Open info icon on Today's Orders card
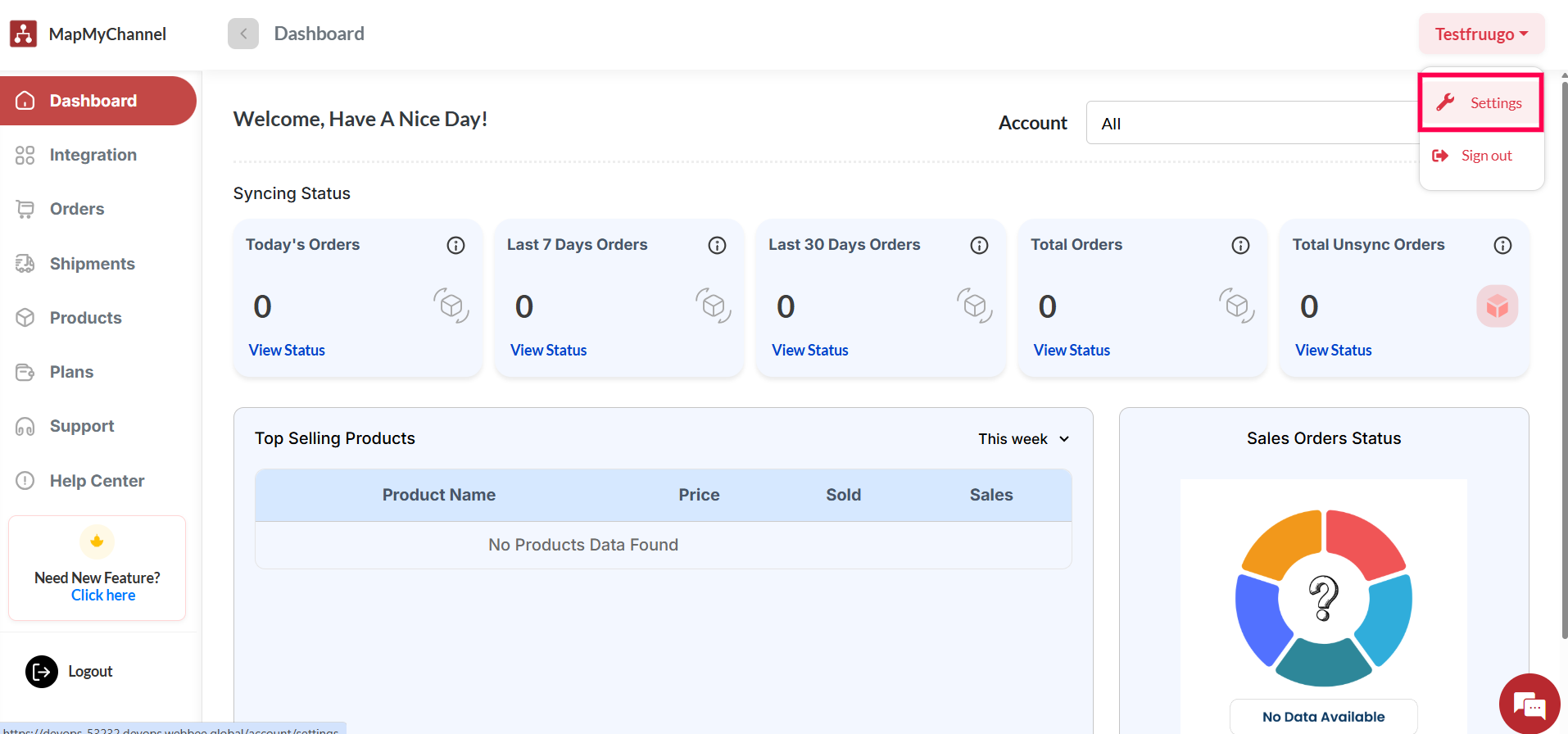 point(455,245)
